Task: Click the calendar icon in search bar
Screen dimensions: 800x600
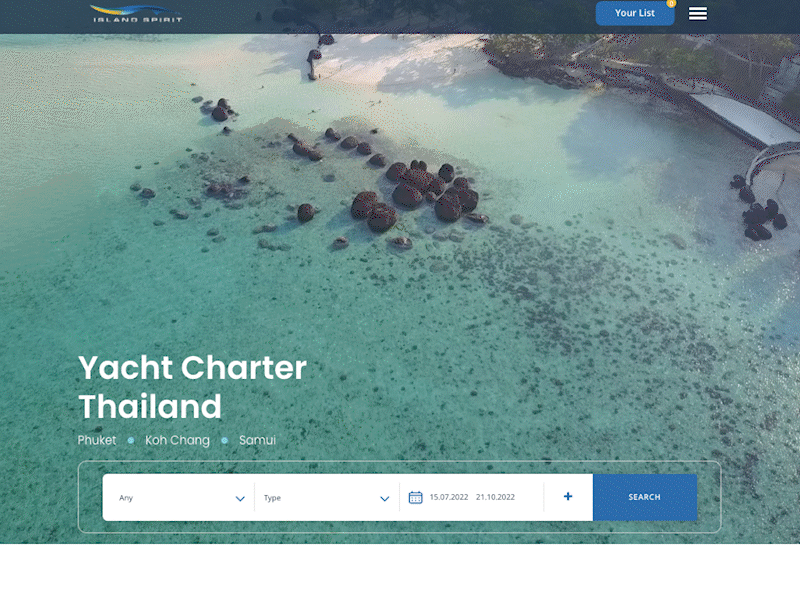Action: tap(415, 497)
